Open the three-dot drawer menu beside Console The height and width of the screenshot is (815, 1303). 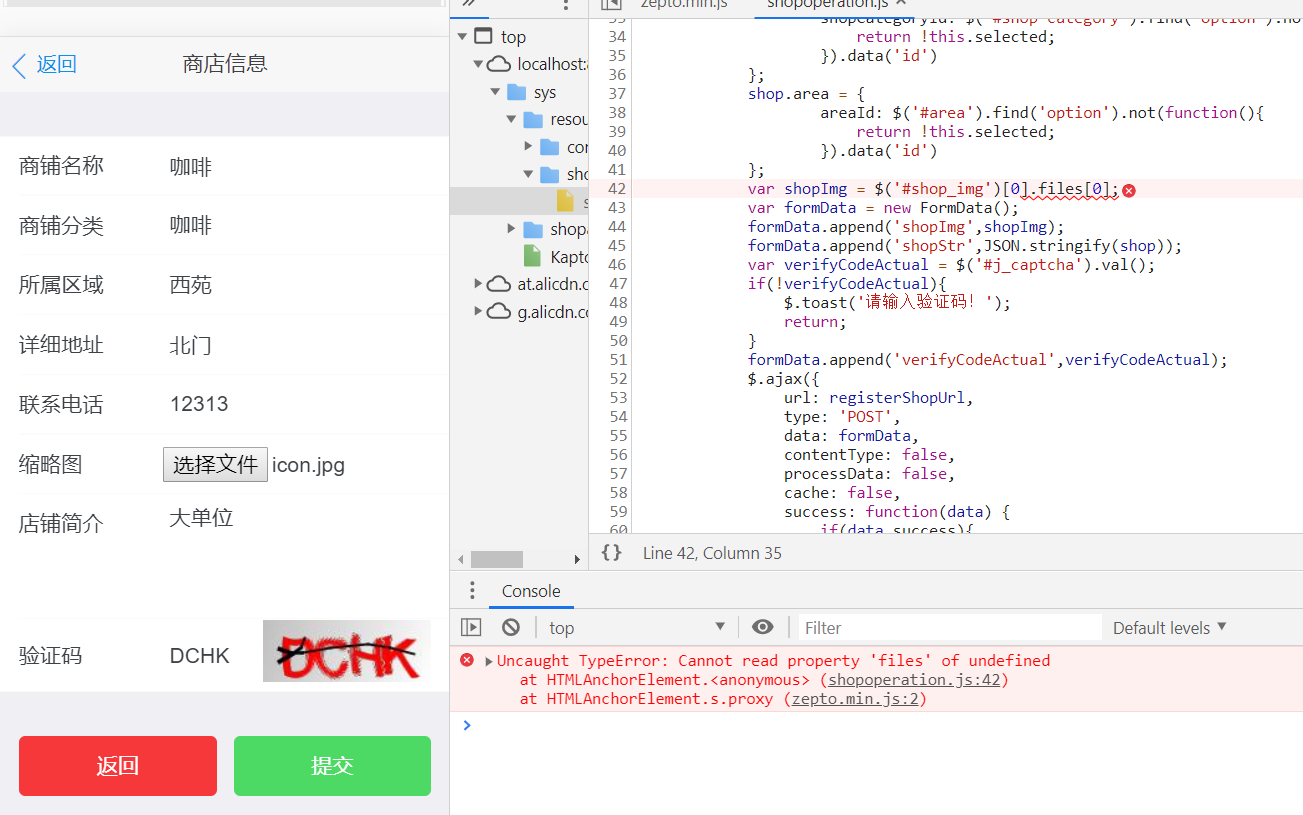point(472,591)
